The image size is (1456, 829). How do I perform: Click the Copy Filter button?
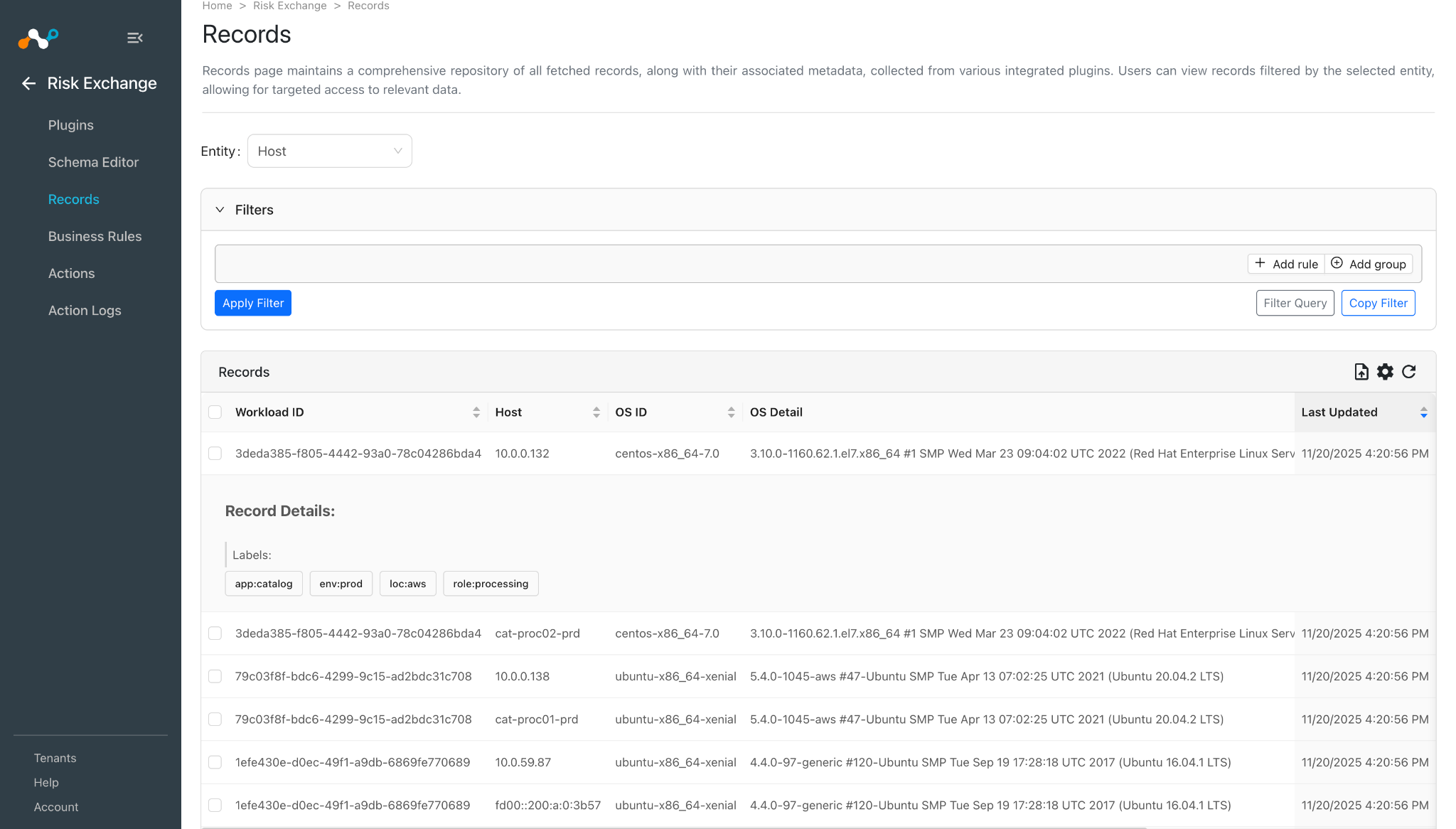tap(1379, 303)
